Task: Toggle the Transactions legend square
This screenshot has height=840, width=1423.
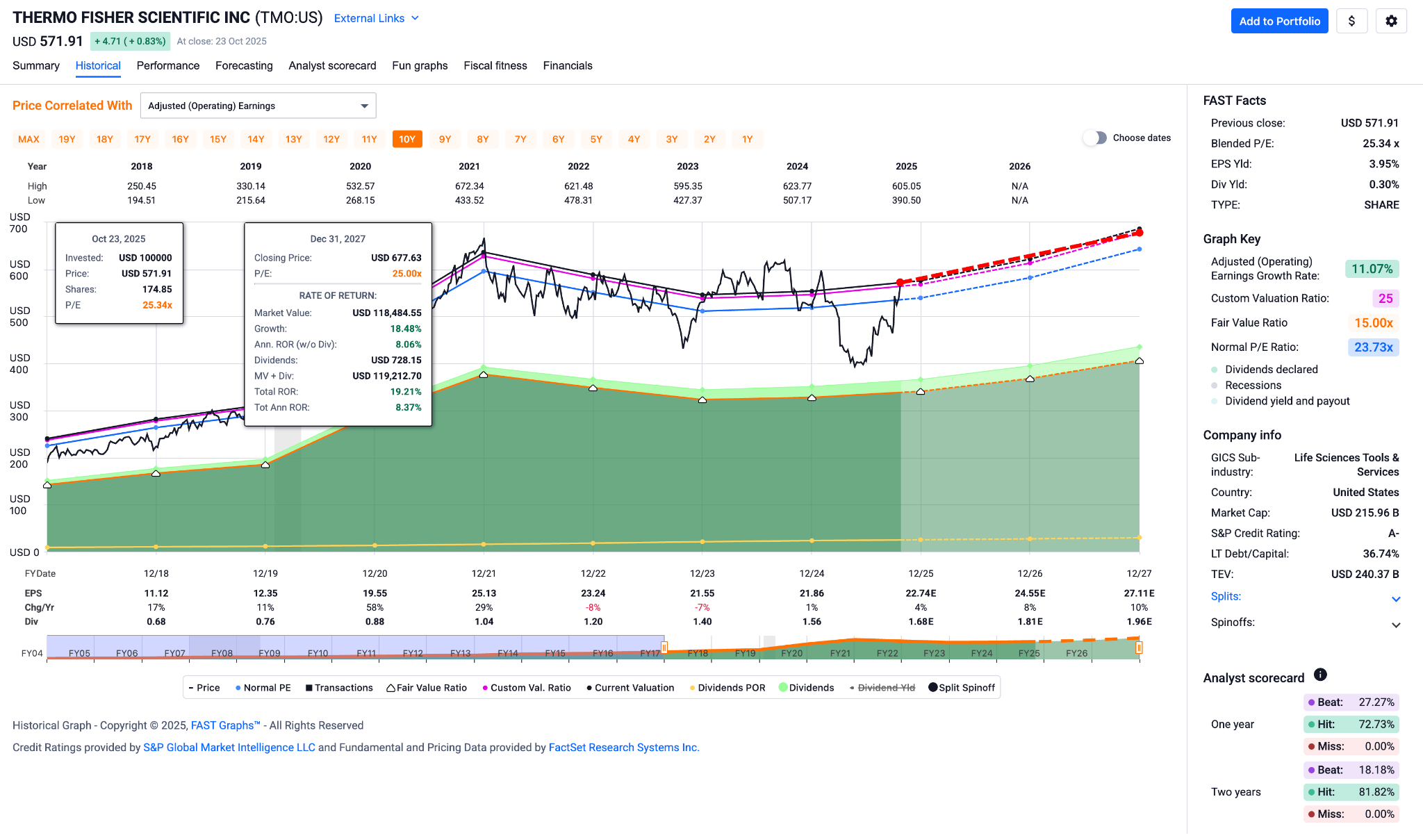Action: click(x=309, y=688)
